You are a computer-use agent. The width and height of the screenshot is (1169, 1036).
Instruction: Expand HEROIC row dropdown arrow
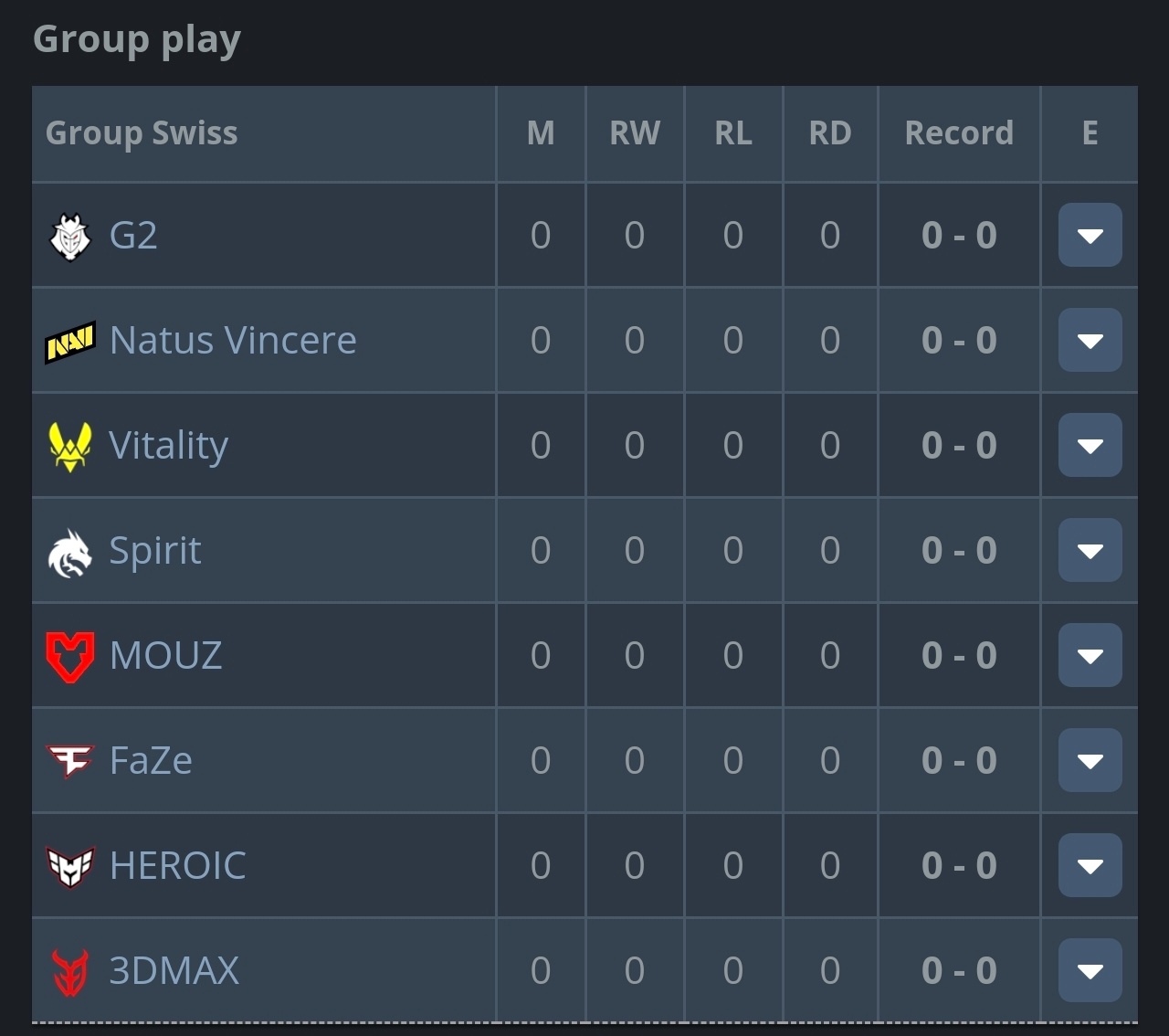click(x=1090, y=865)
